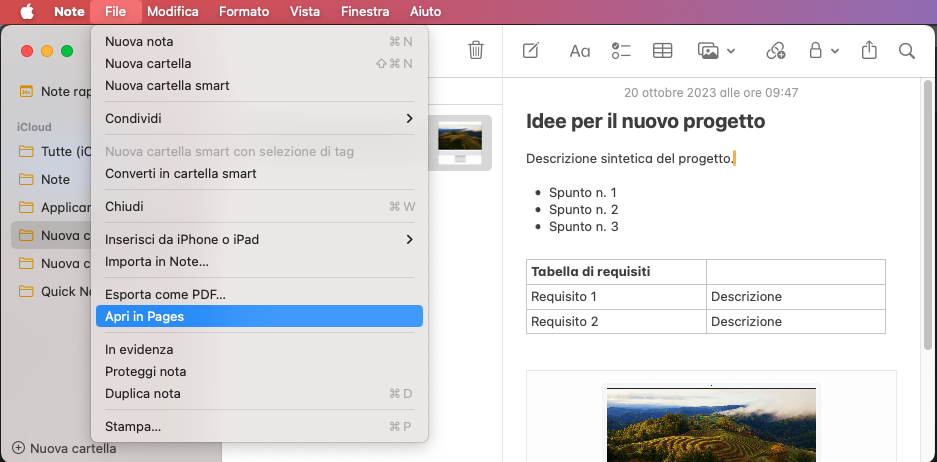Select the note thumbnail in notes list

460,143
